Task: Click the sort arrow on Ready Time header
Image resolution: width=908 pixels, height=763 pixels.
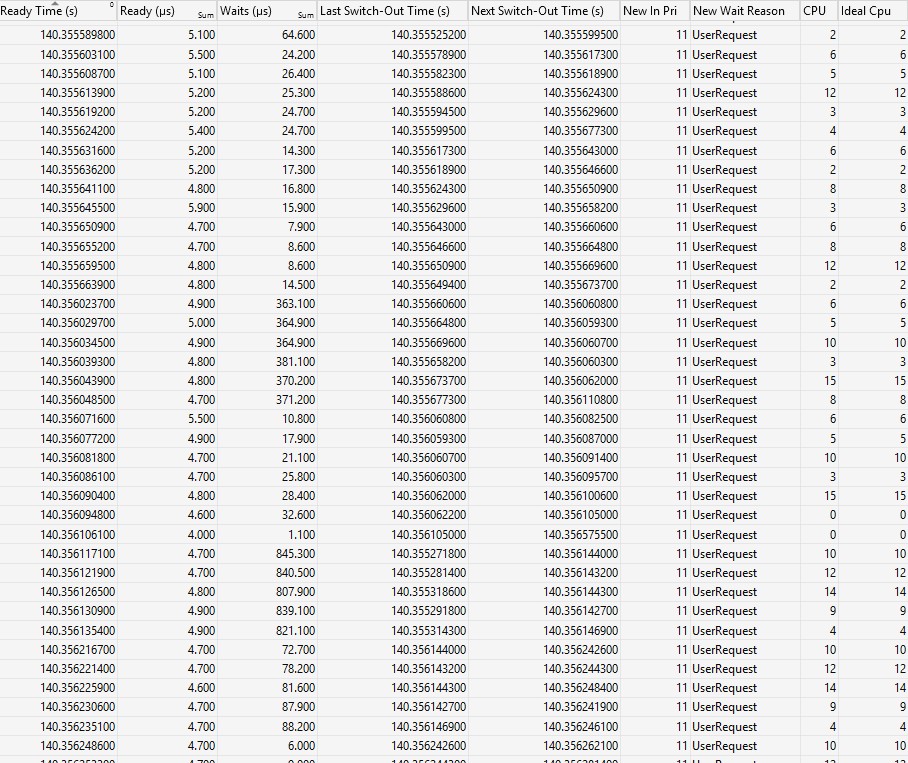Action: (x=56, y=3)
